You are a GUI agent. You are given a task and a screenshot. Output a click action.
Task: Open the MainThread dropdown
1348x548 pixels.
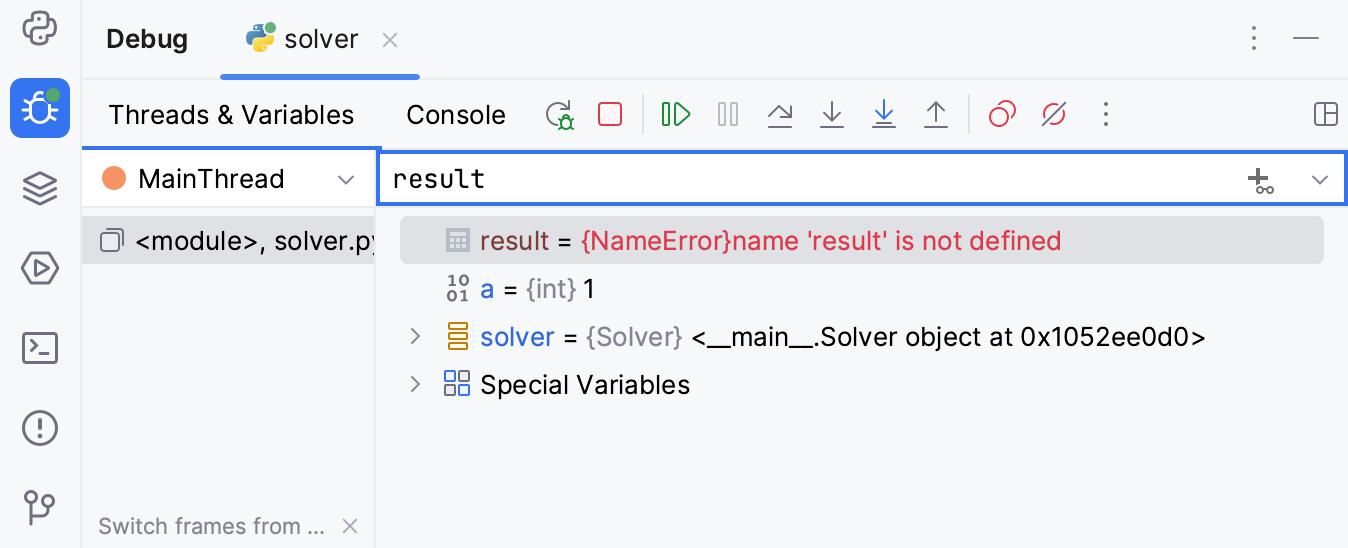point(346,180)
